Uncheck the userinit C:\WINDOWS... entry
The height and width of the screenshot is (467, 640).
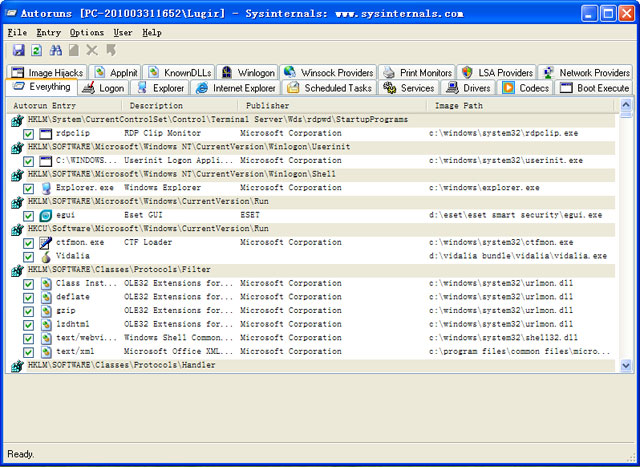28,161
